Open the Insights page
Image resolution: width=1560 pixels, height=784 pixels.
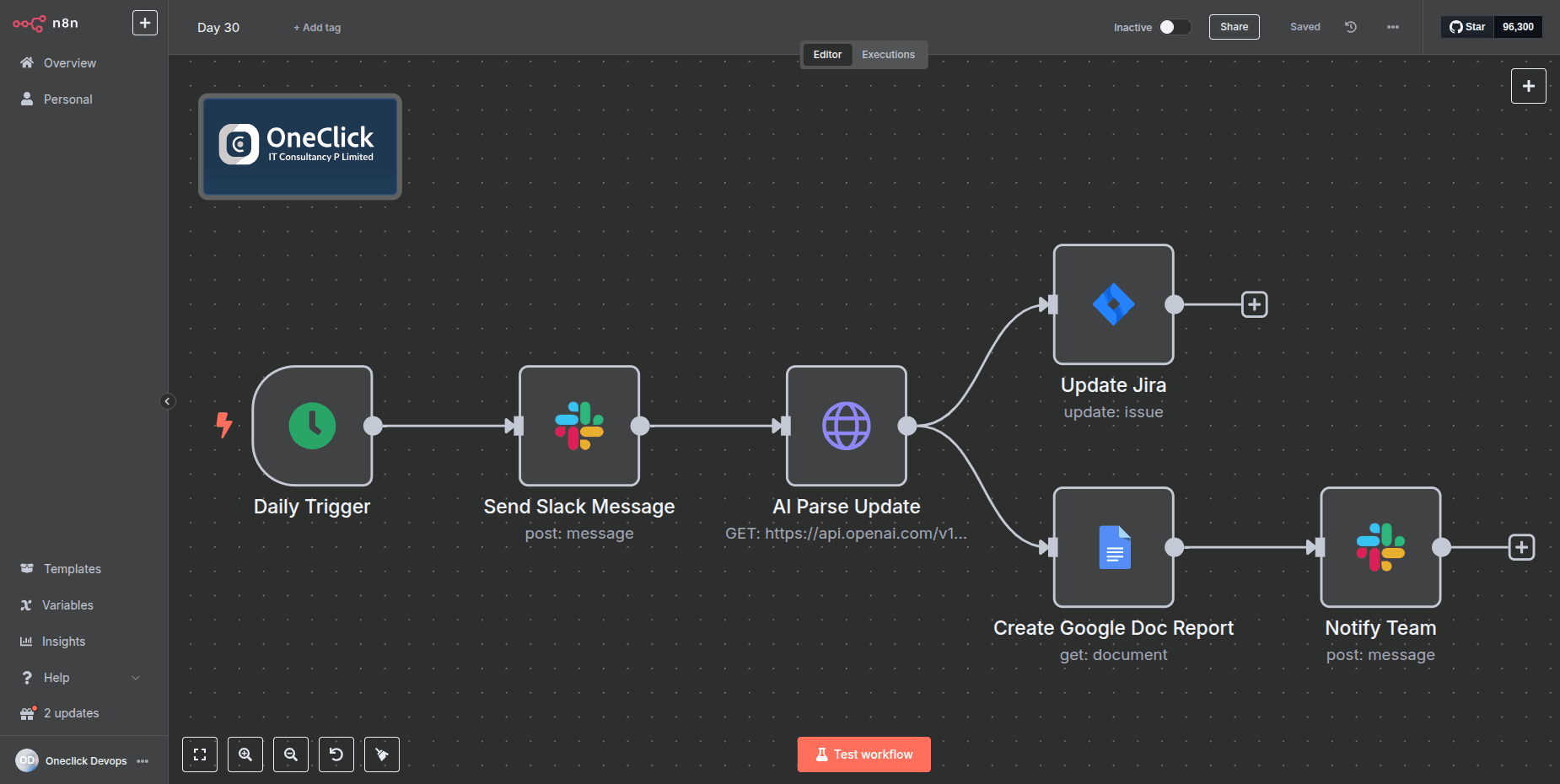click(x=64, y=642)
